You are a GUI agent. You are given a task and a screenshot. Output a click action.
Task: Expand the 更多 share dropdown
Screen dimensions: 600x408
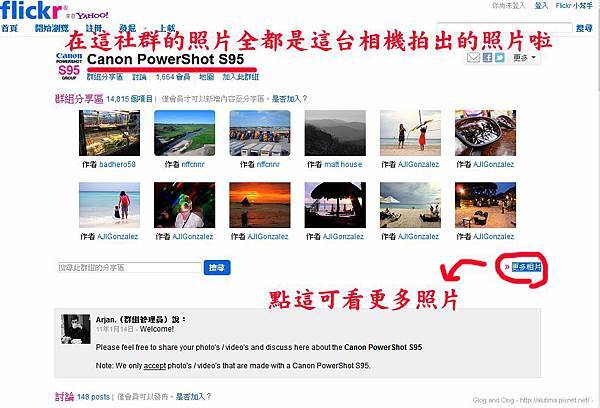524,58
